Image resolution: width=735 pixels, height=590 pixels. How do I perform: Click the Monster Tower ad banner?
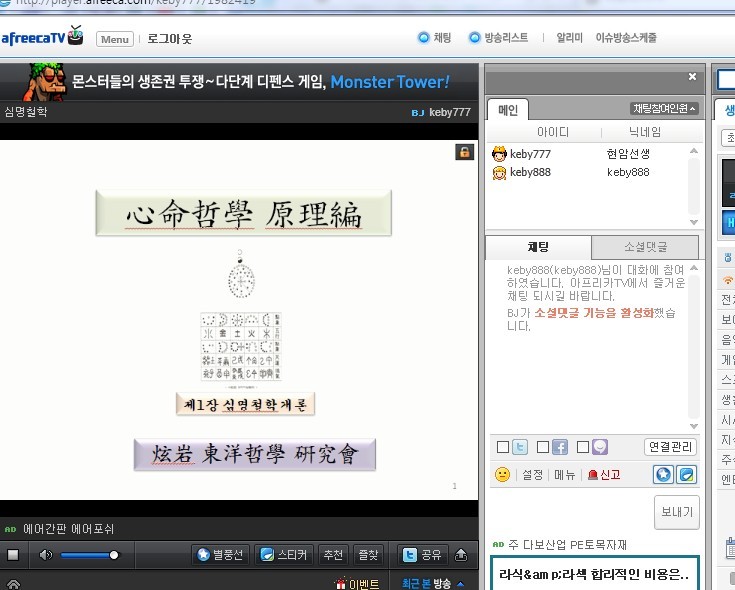239,82
